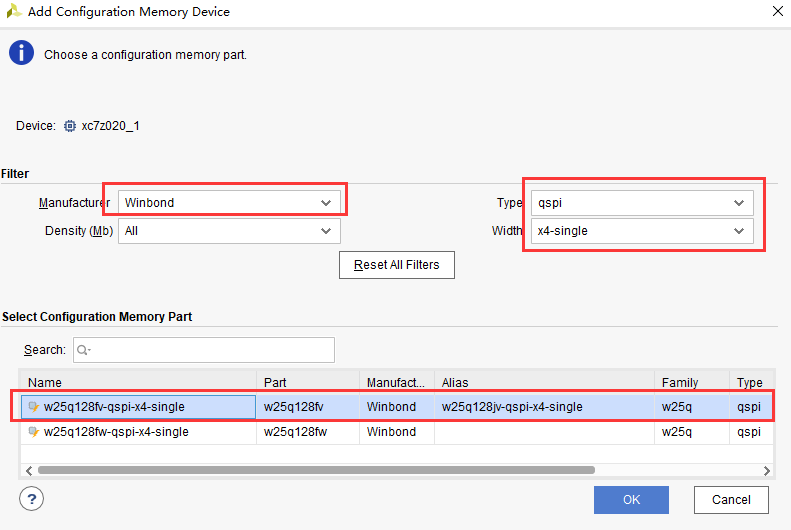Viewport: 791px width, 530px height.
Task: Click the search magnifier icon
Action: coord(84,350)
